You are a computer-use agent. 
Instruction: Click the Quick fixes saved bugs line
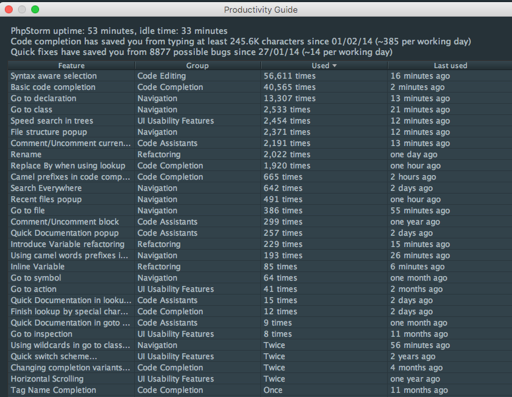[202, 52]
